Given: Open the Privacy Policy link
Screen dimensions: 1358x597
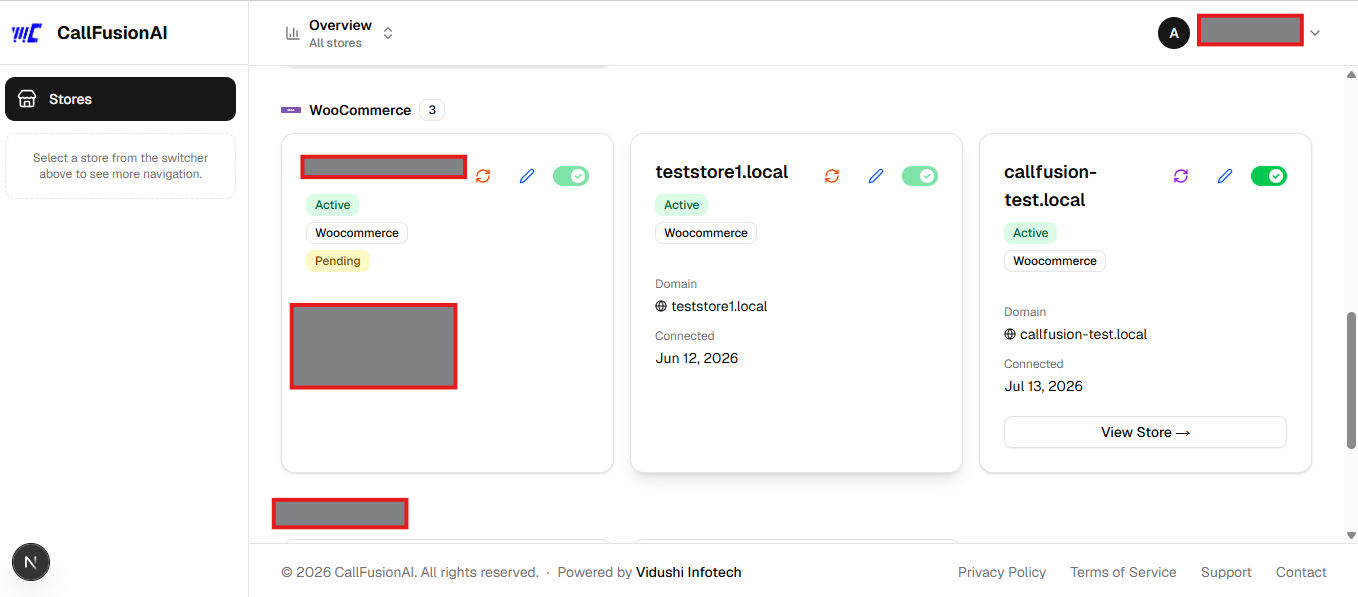Looking at the screenshot, I should 1002,572.
